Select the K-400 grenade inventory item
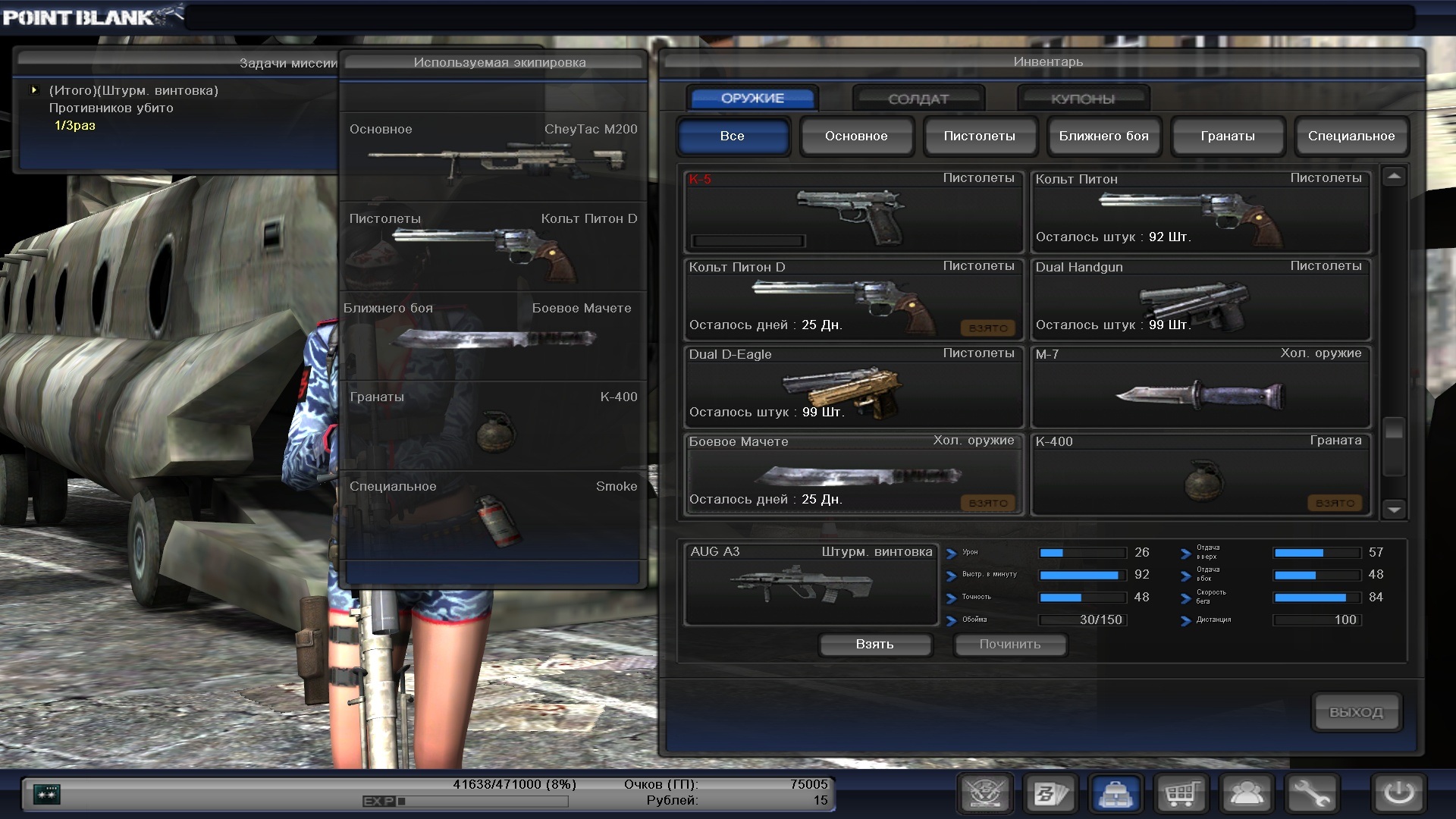The image size is (1456, 819). [1201, 475]
